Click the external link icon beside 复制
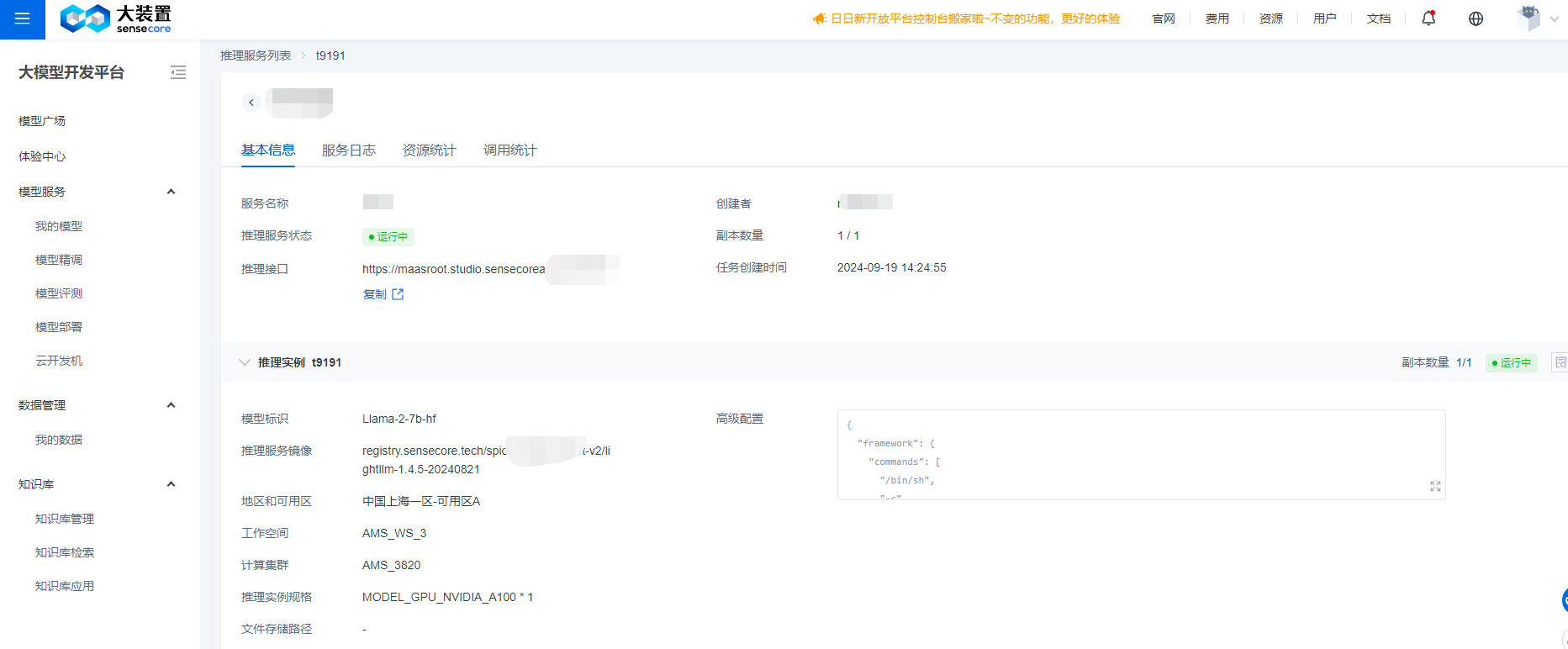The image size is (1568, 649). tap(398, 294)
